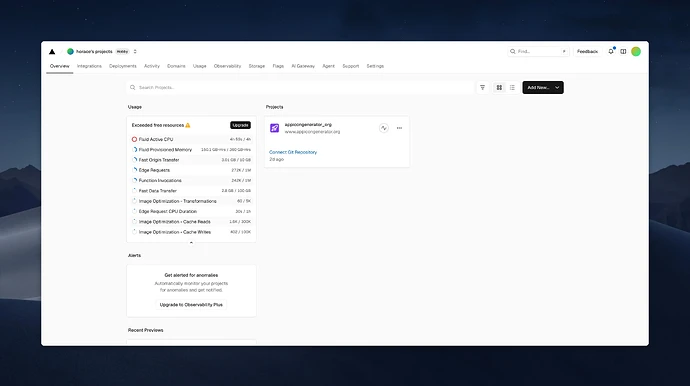
Task: Open the Observability tab
Action: (228, 66)
